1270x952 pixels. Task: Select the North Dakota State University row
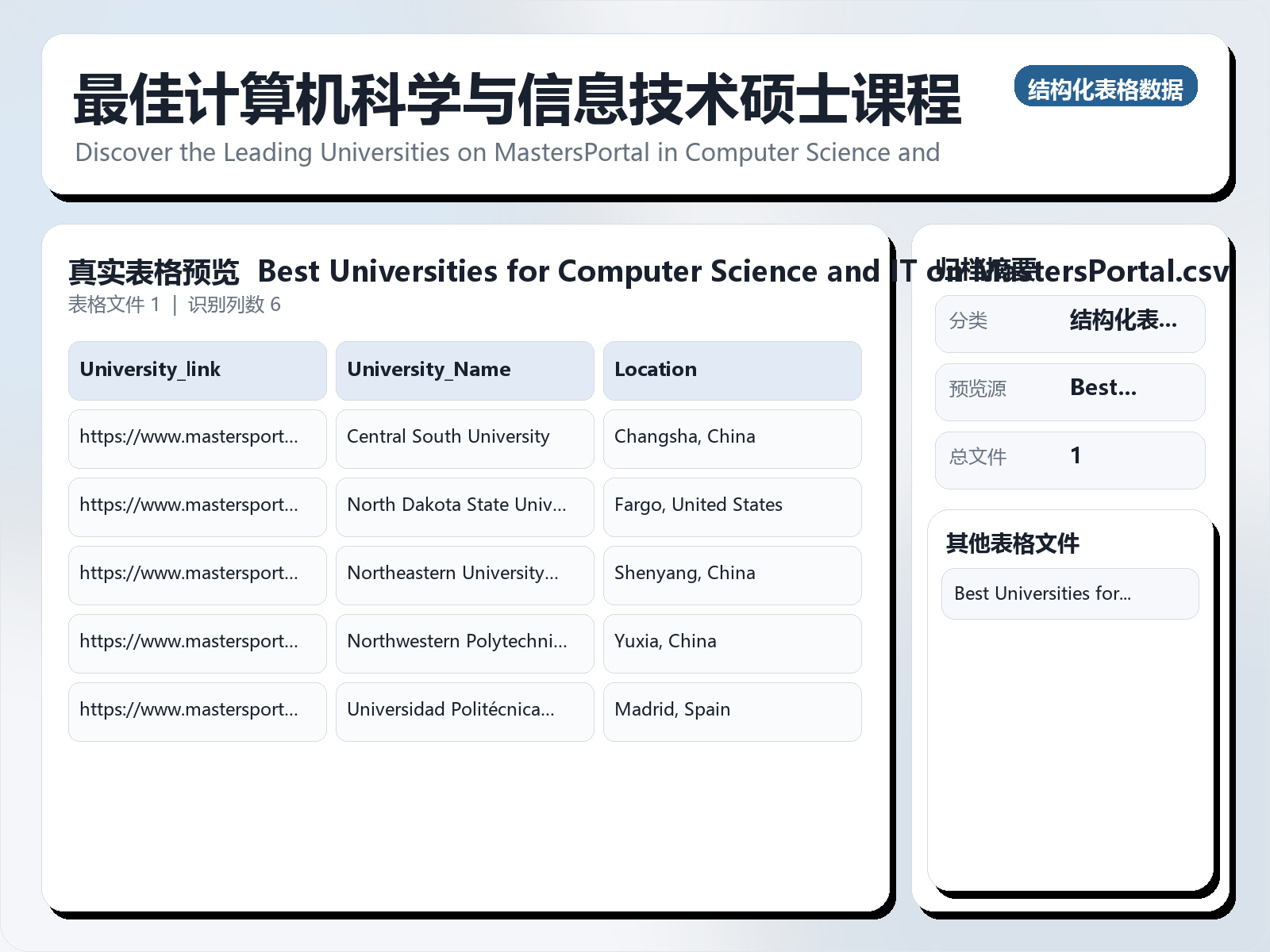coord(464,507)
